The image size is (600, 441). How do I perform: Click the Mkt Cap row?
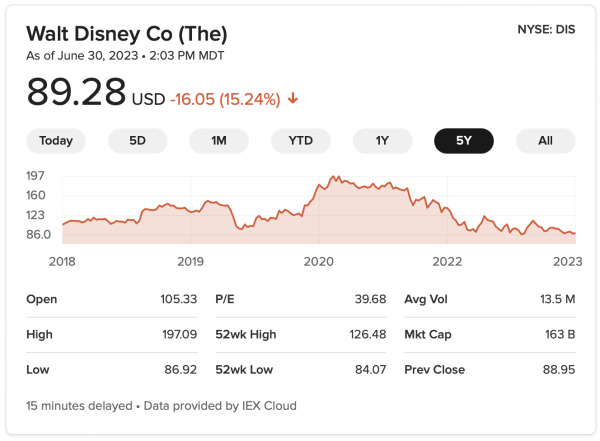(x=489, y=334)
